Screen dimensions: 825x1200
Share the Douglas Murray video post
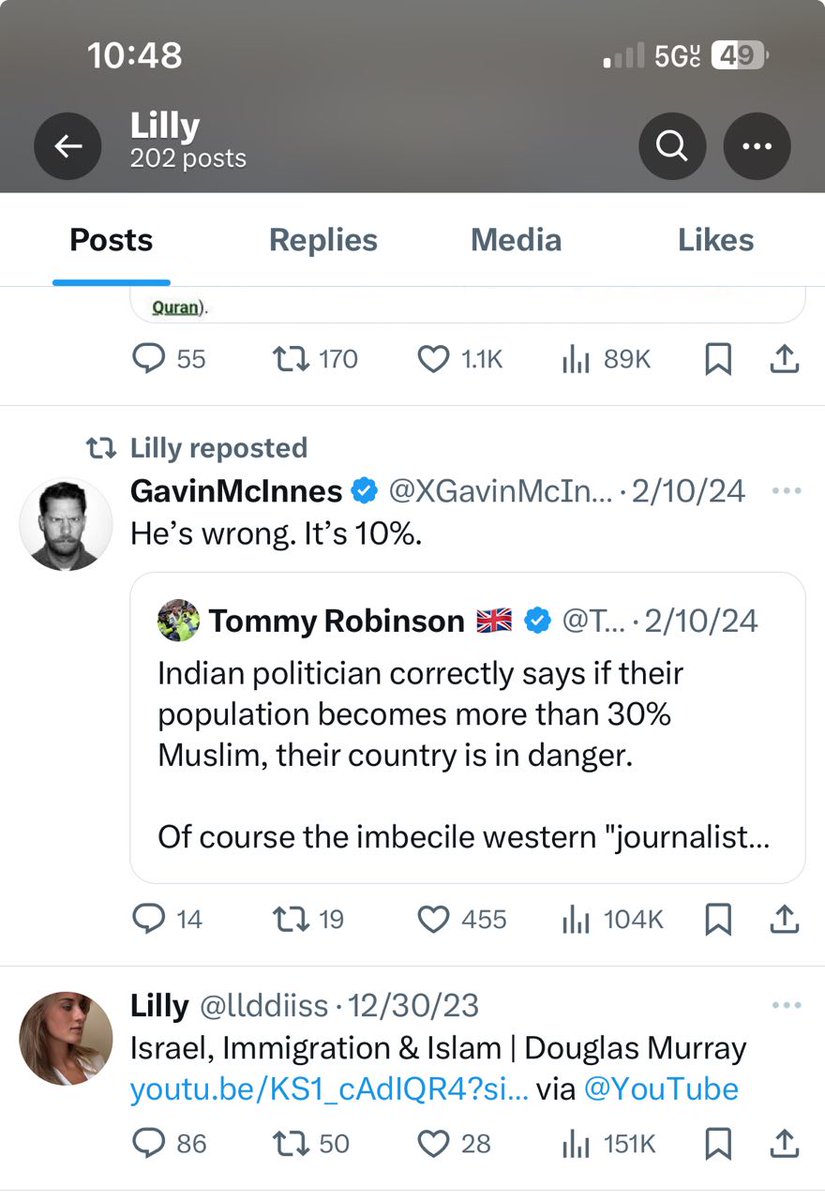pos(786,1143)
